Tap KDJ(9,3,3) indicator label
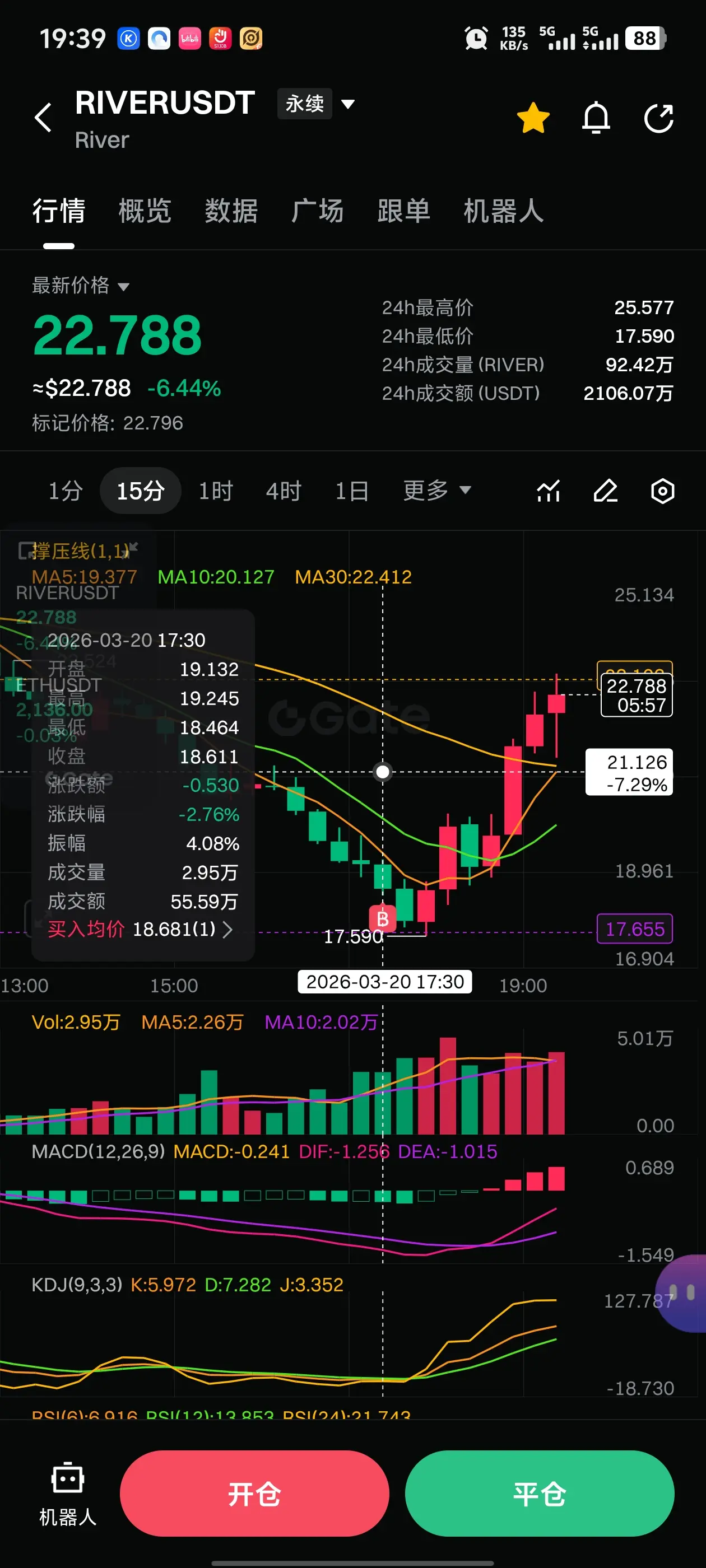 77,1285
